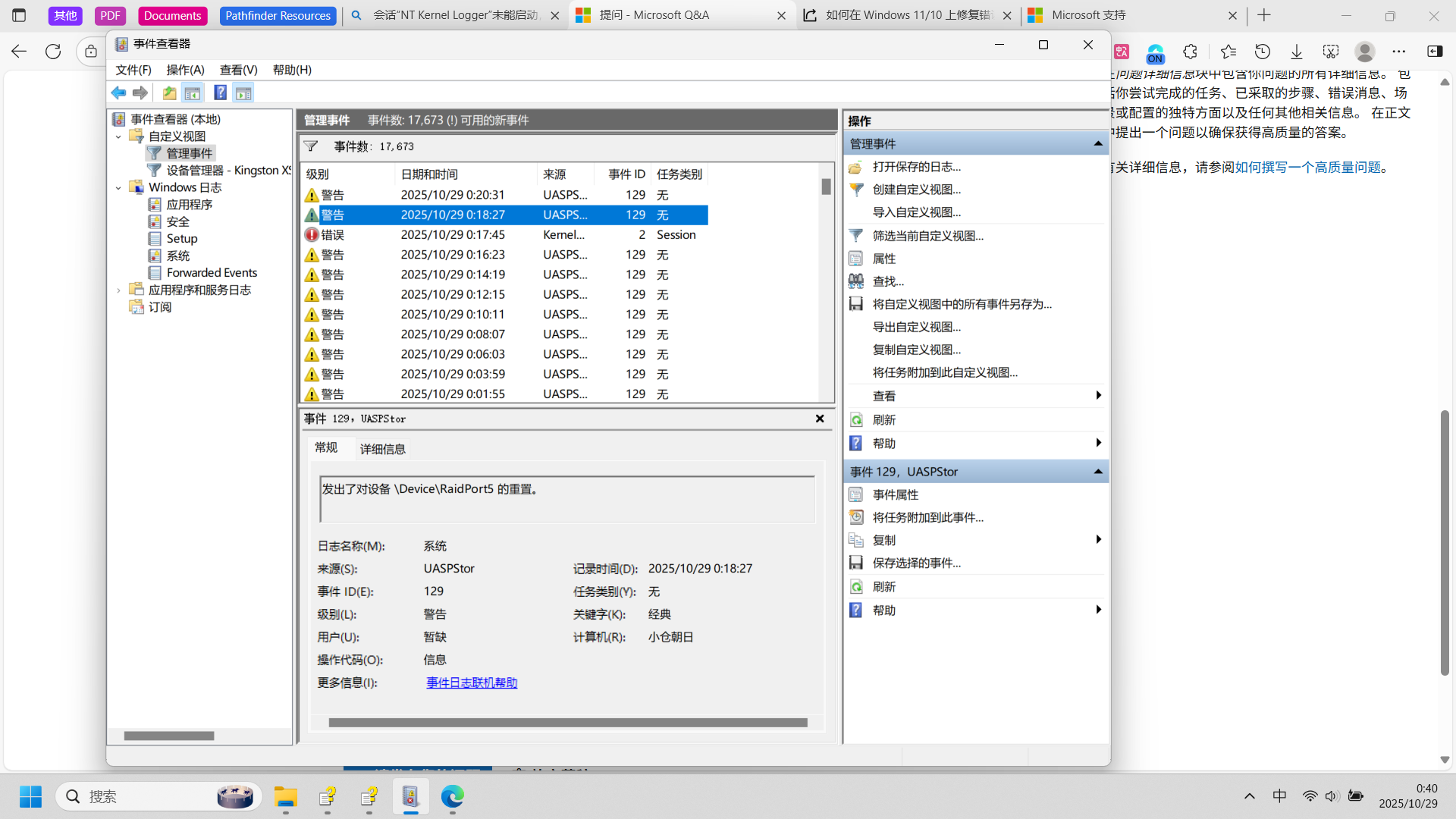Image resolution: width=1456 pixels, height=819 pixels.
Task: Switch to the 详细信息 tab
Action: coord(382,449)
